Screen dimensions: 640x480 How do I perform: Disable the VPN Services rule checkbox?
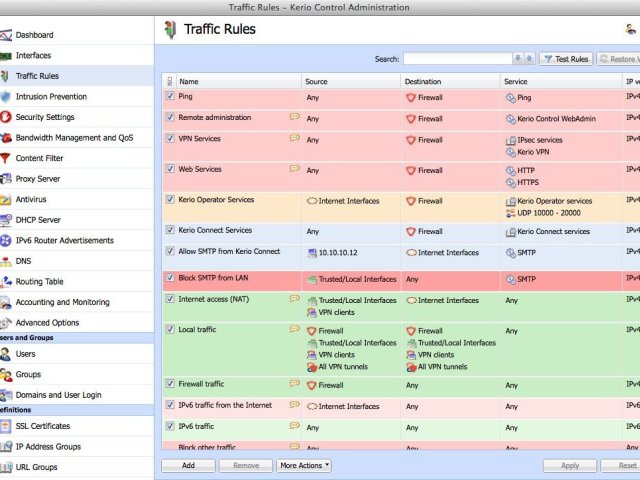coord(170,138)
